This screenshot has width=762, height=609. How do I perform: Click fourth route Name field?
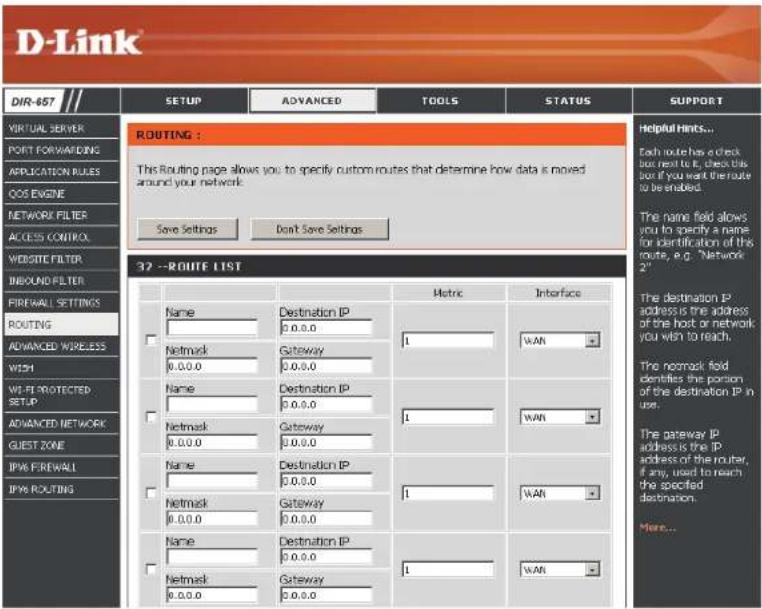(x=212, y=557)
